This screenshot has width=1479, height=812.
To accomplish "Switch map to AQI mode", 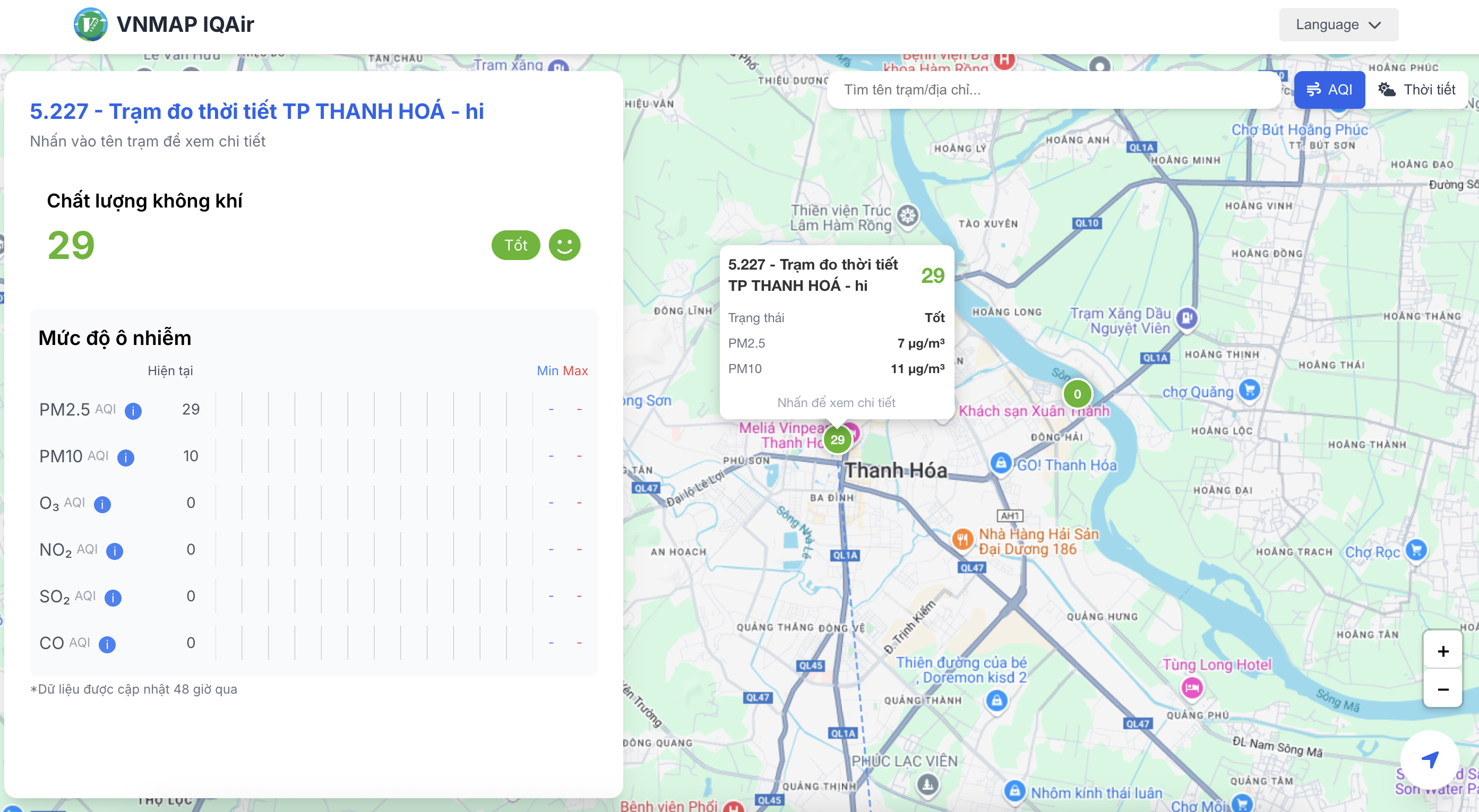I will point(1329,90).
